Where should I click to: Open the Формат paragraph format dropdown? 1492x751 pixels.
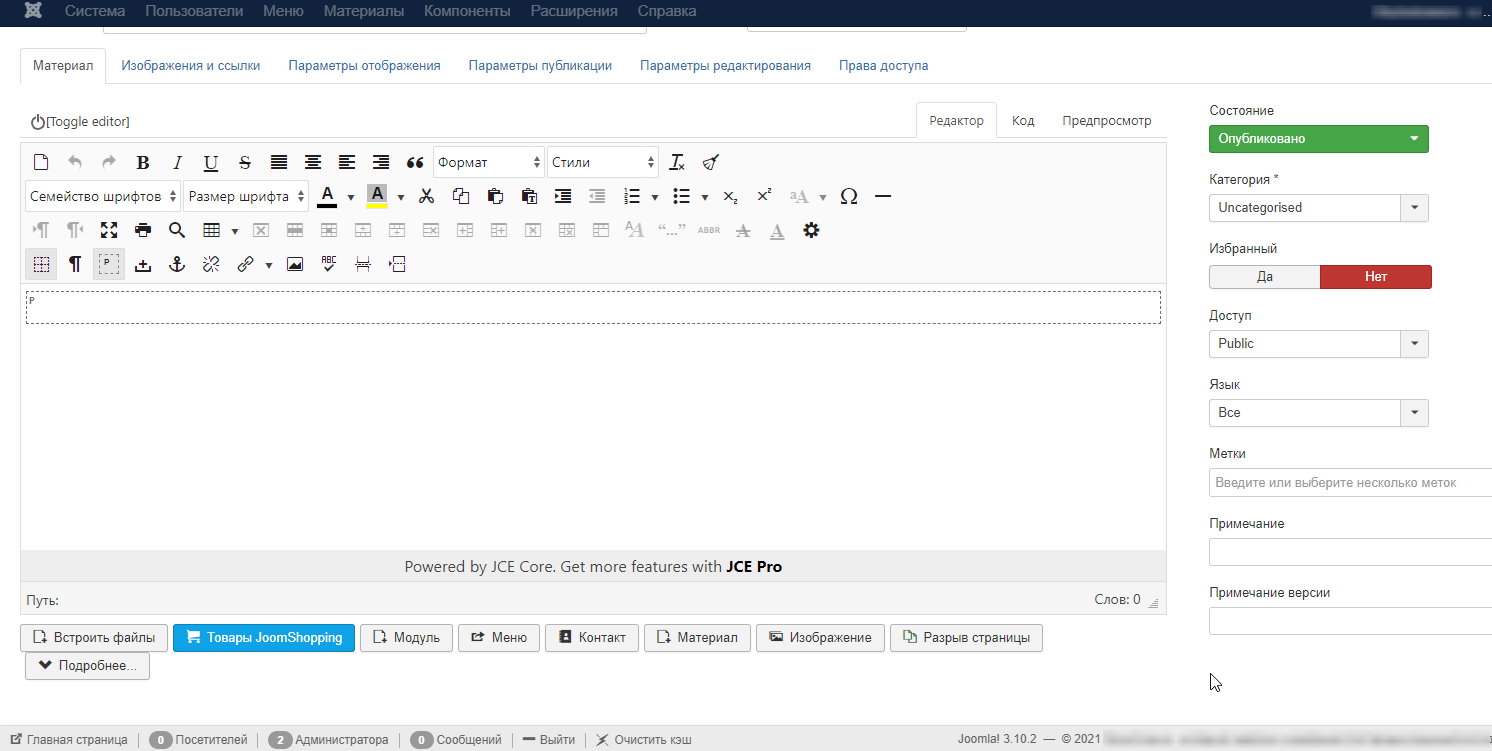(x=489, y=162)
